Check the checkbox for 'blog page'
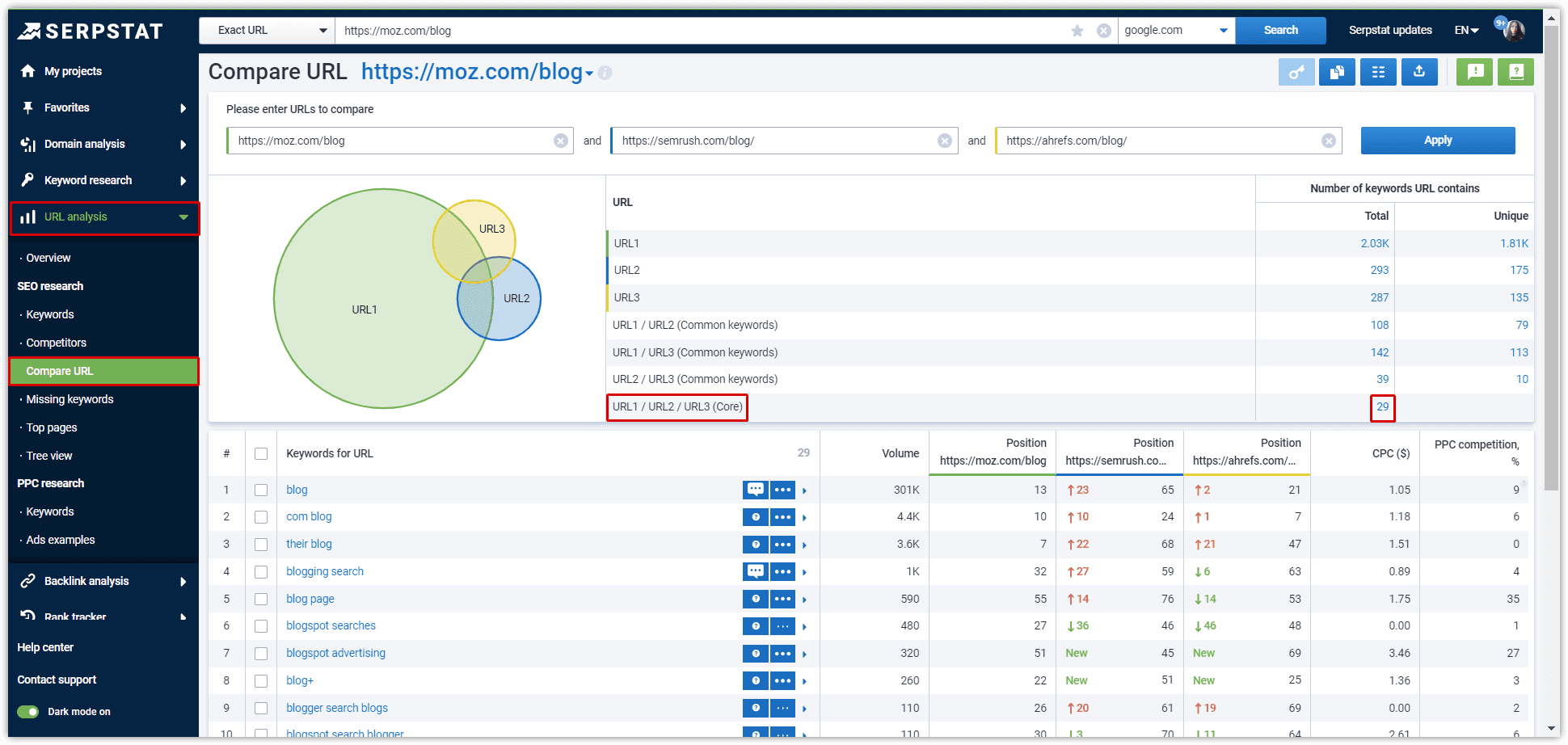The height and width of the screenshot is (745, 1568). point(261,600)
